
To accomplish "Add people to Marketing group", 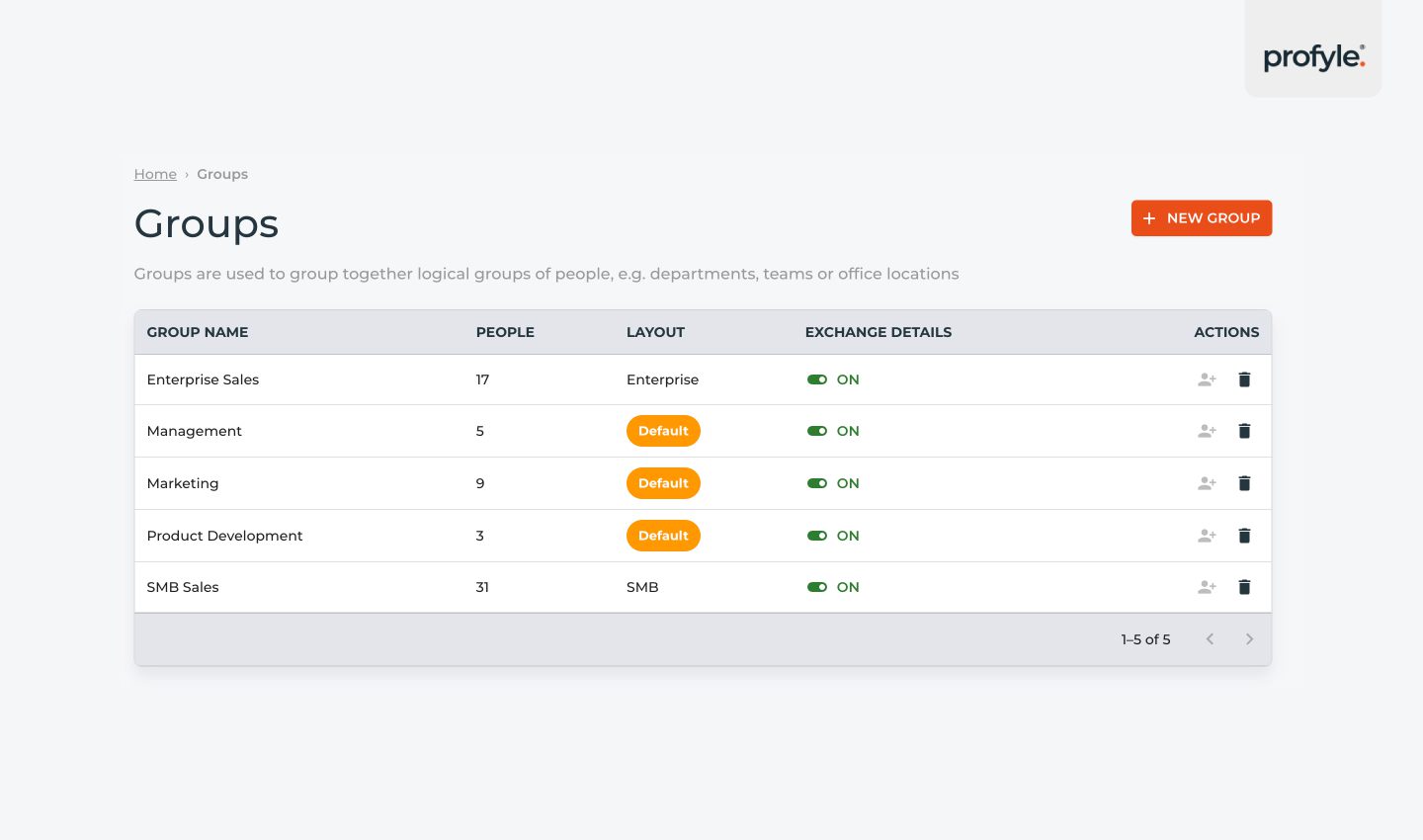I will click(x=1207, y=483).
